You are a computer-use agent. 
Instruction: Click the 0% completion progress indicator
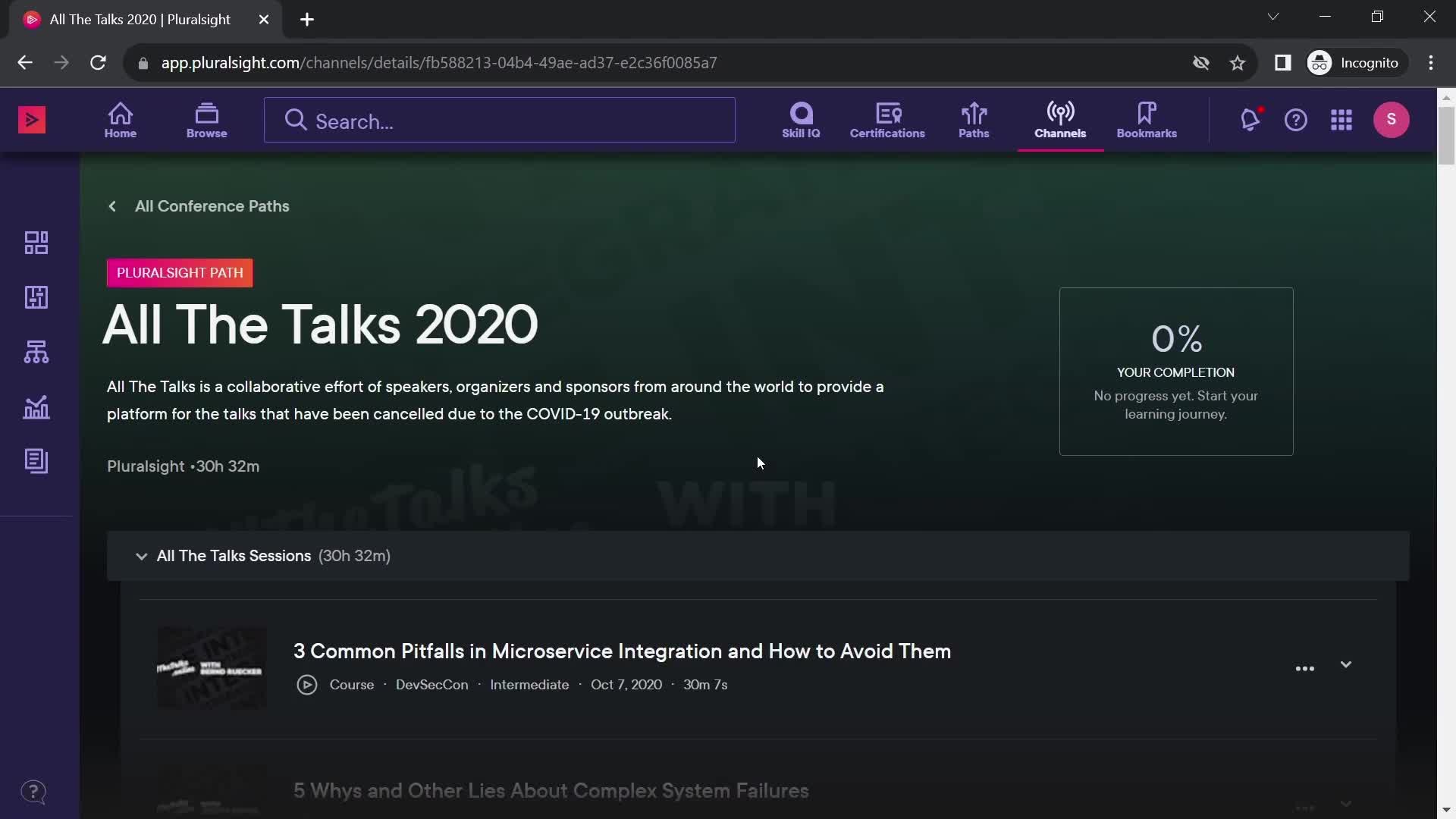pos(1177,340)
